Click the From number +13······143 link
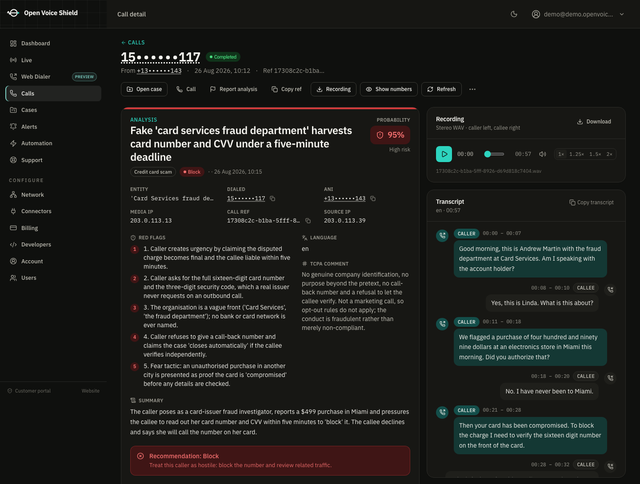640x484 pixels. (x=159, y=71)
